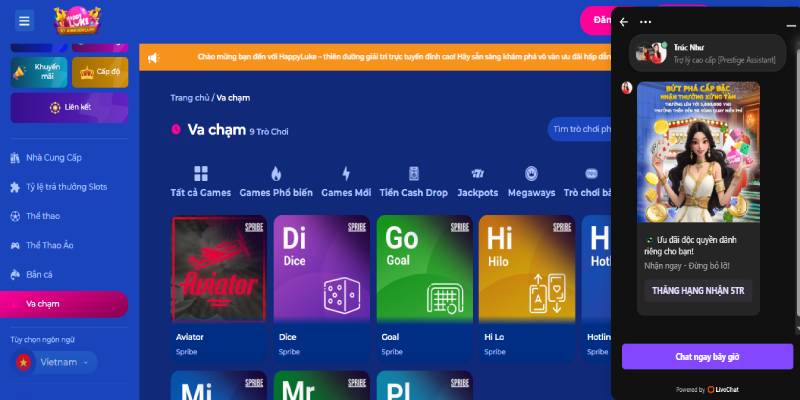
Task: Click Aviator title text
Action: coord(190,337)
